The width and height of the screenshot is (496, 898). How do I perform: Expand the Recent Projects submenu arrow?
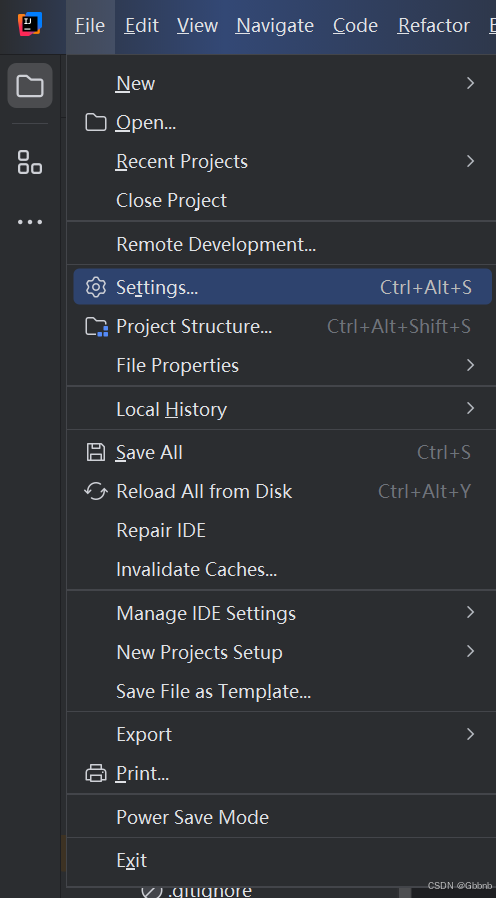point(470,162)
